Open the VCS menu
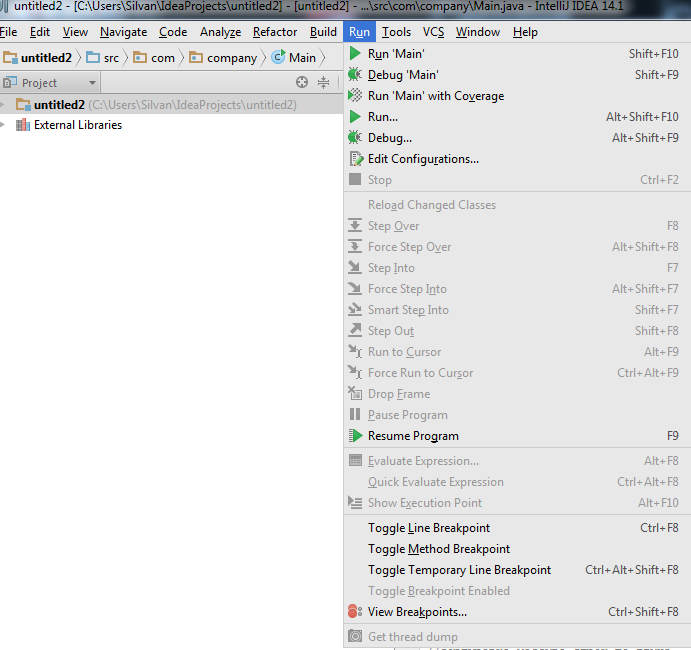The image size is (691, 650). coord(433,32)
